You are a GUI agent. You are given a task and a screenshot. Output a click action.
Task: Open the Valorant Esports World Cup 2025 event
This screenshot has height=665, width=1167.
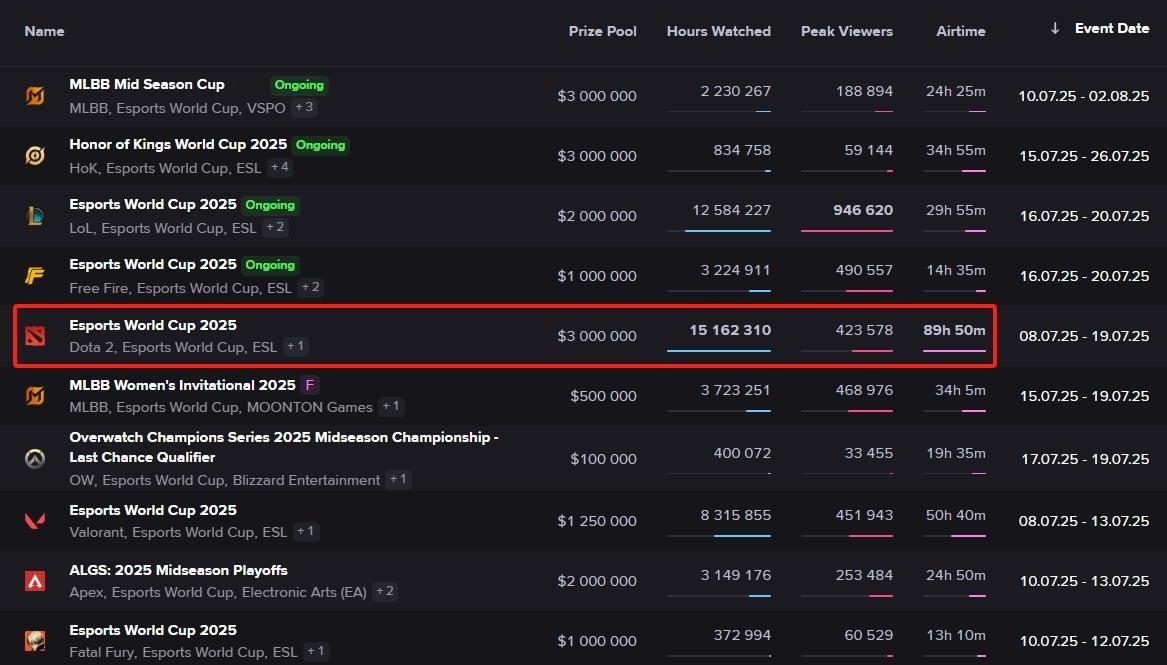(x=153, y=510)
